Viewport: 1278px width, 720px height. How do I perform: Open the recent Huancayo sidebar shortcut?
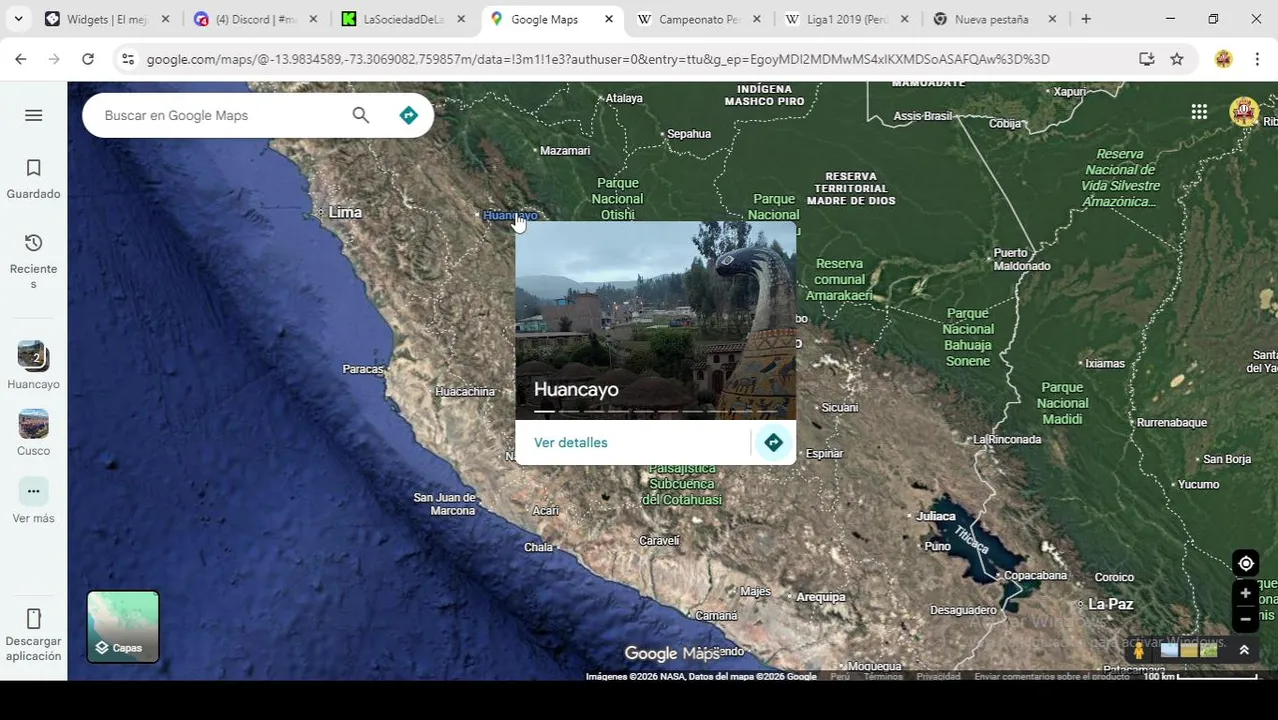33,365
